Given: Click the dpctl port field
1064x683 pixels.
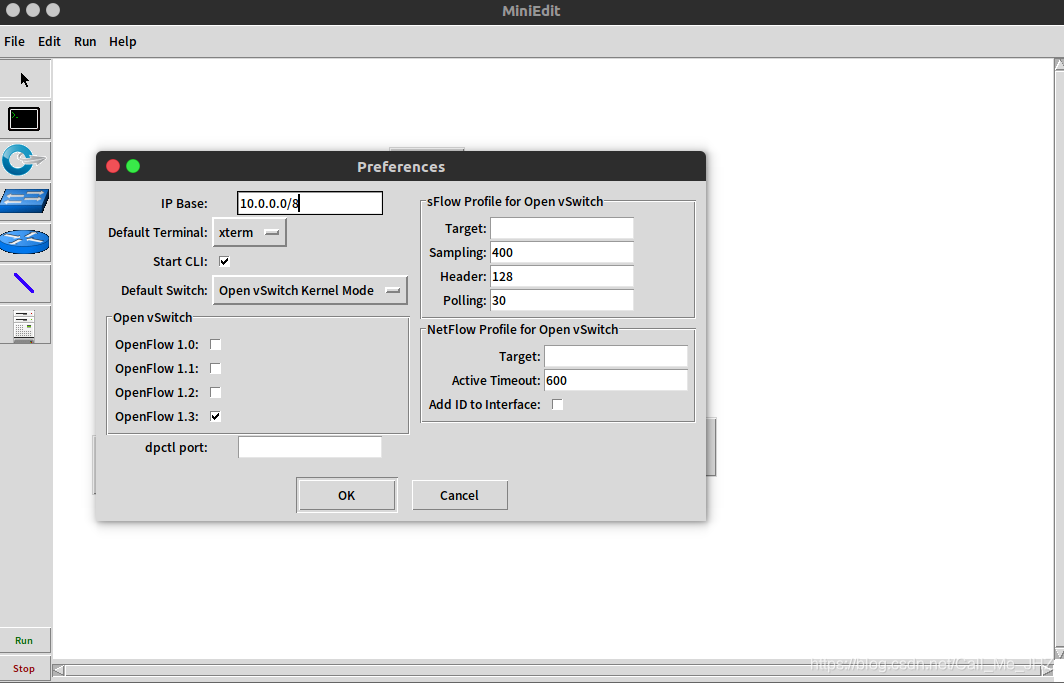Looking at the screenshot, I should pyautogui.click(x=310, y=447).
